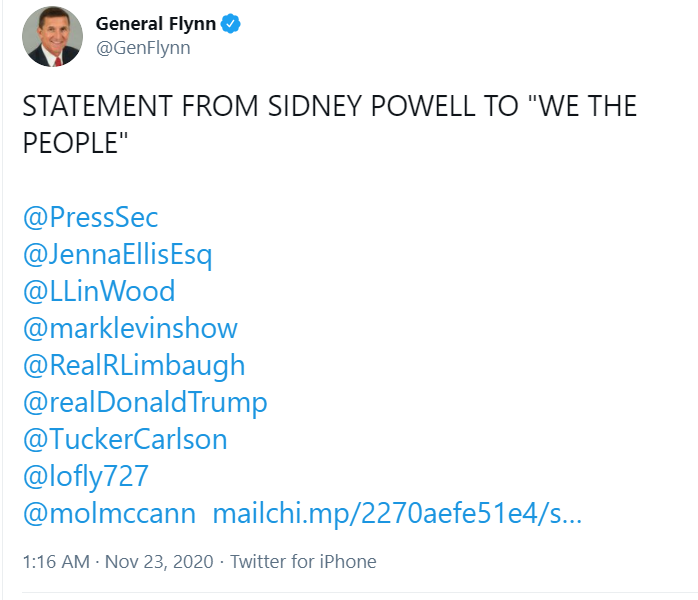Open the @realDonaldTrump mention
The image size is (698, 600).
[145, 403]
